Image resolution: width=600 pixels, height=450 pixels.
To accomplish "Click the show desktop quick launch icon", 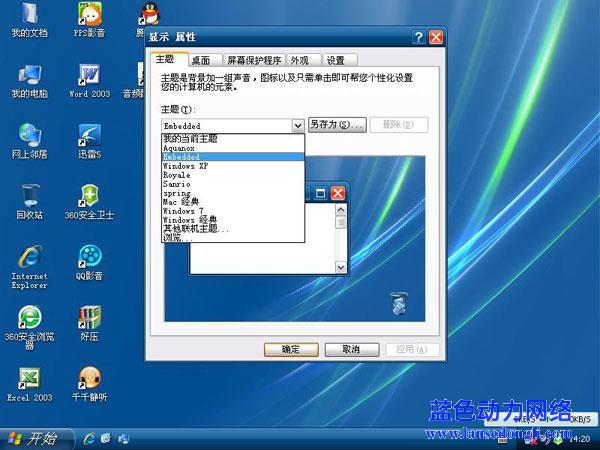I will pyautogui.click(x=123, y=438).
